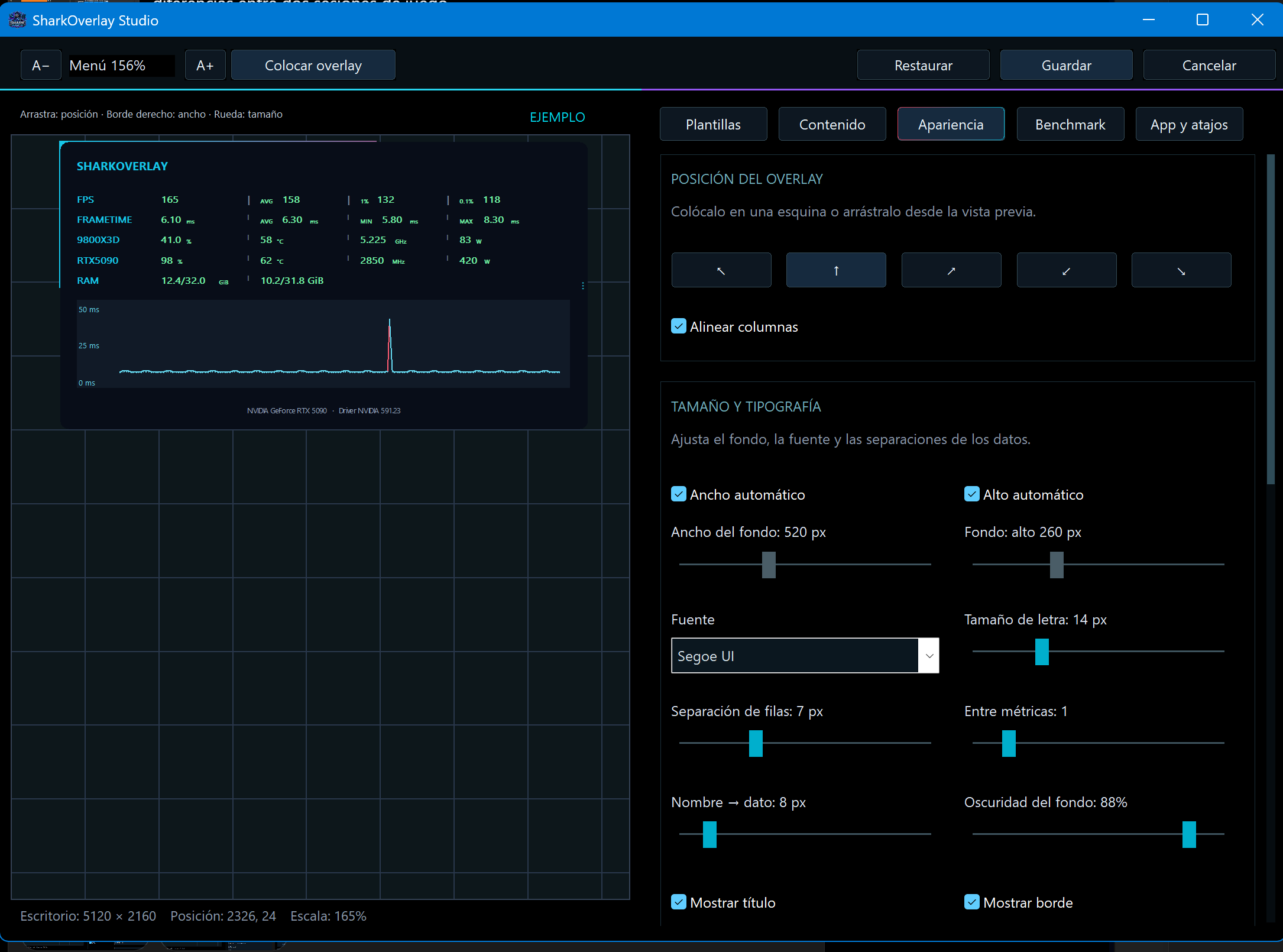The height and width of the screenshot is (952, 1283).
Task: Increase menu size with A+ button
Action: 205,65
